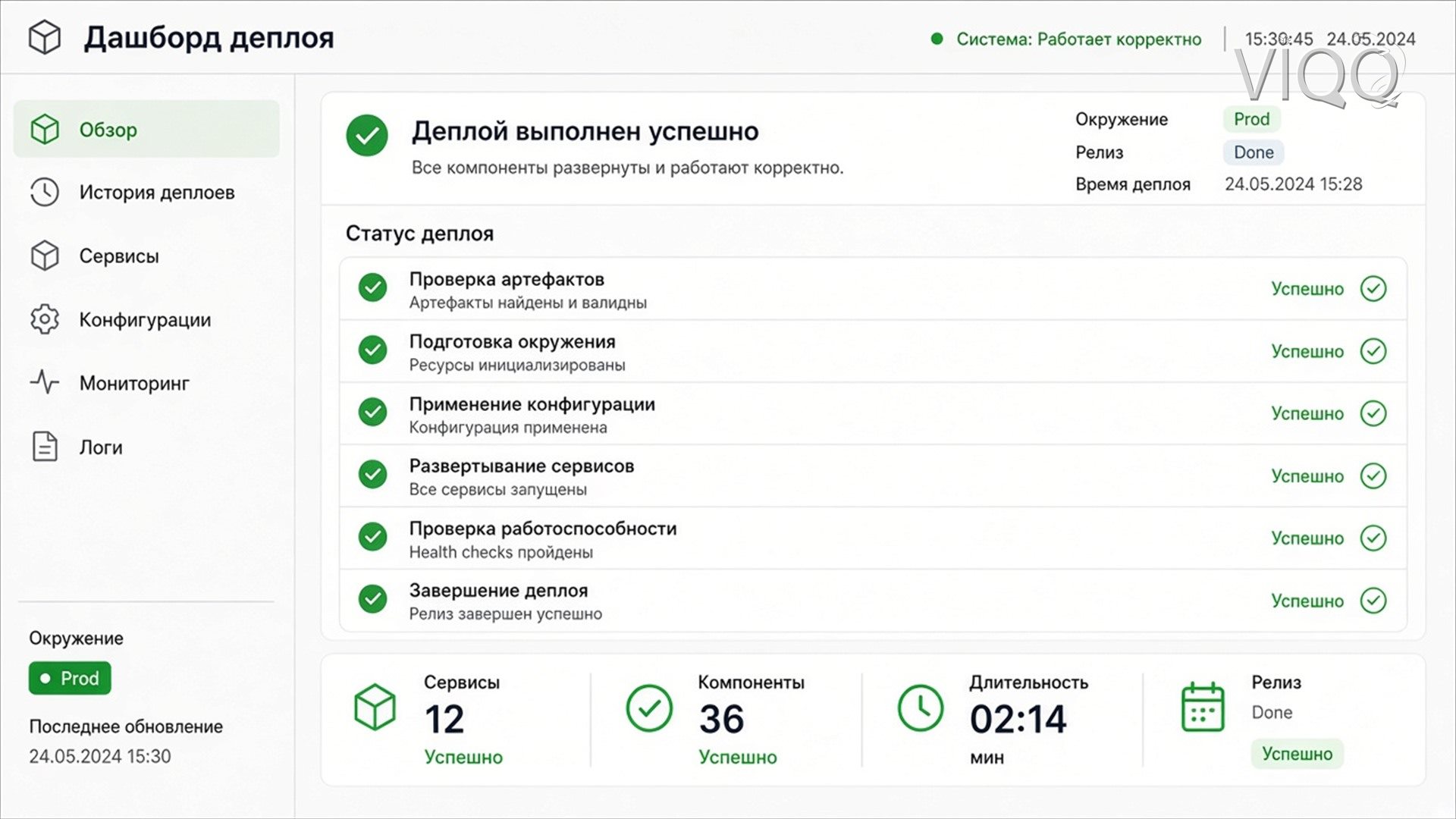Click the header clock time 15:30:45
This screenshot has height=819, width=1456.
pos(1279,39)
